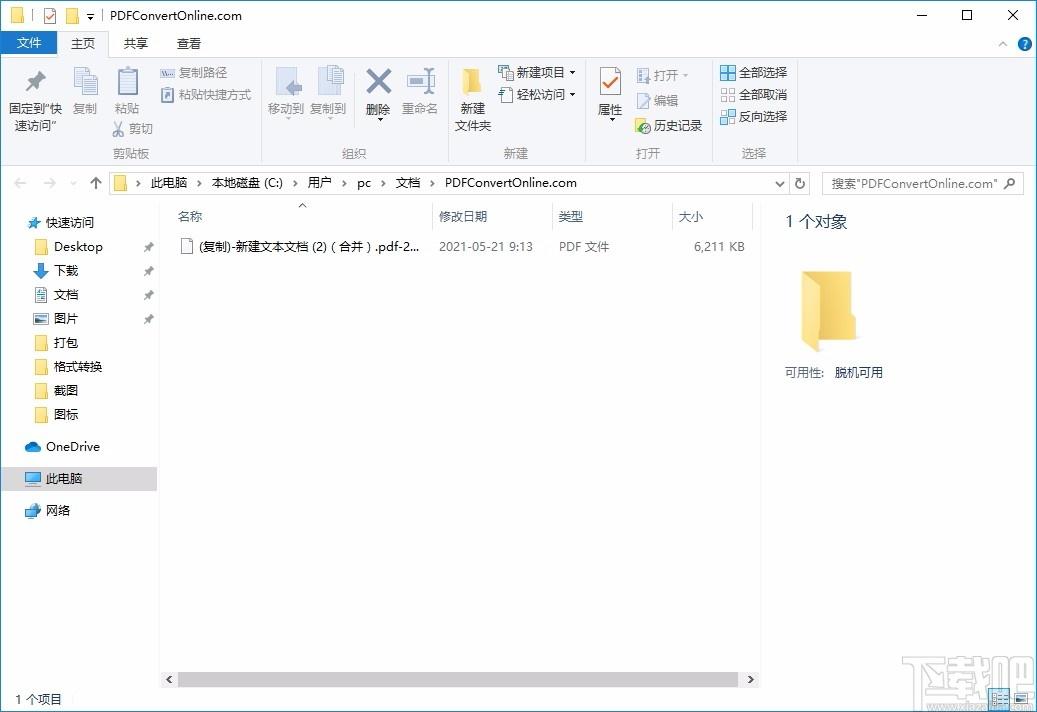The image size is (1037, 712).
Task: Sort by Date modified (修改日期) header
Action: coord(492,216)
